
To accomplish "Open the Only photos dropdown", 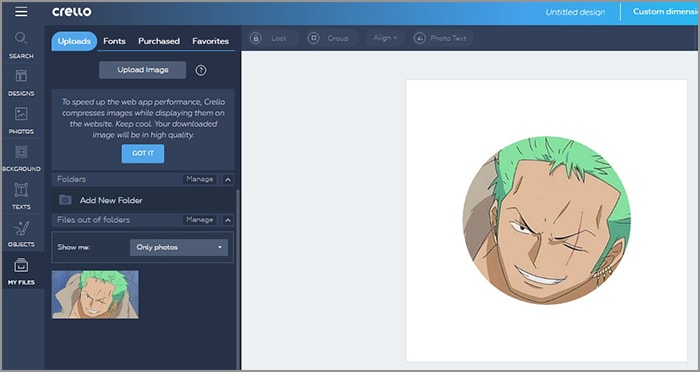I will tap(179, 247).
